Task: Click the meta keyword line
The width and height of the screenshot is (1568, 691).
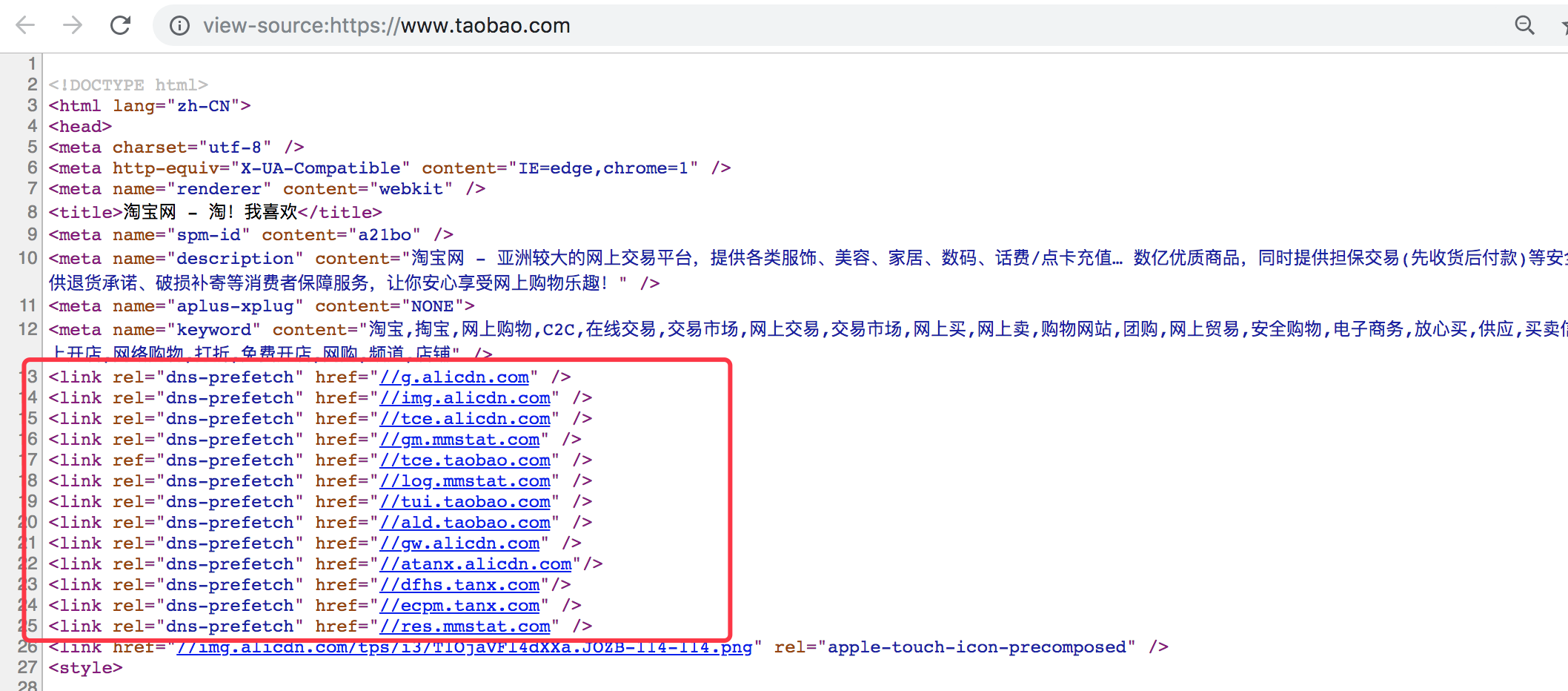Action: point(808,340)
